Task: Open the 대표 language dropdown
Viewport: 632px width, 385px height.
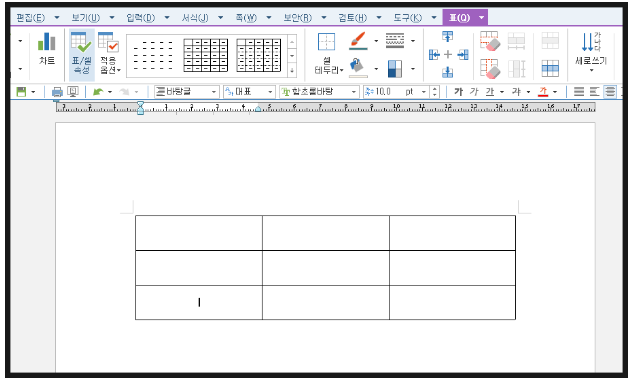Action: (x=249, y=92)
